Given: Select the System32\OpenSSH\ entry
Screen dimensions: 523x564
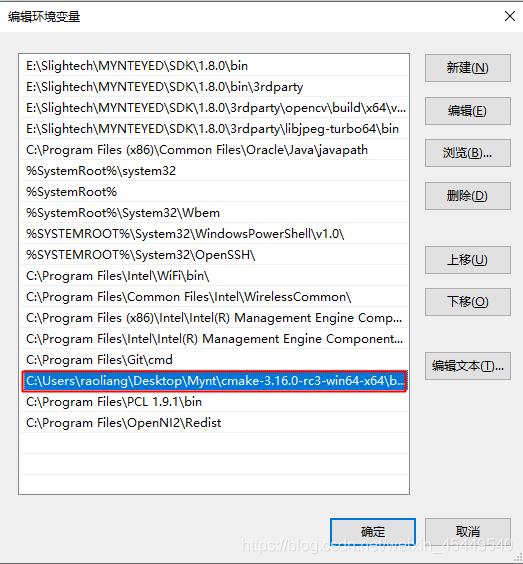Looking at the screenshot, I should (x=214, y=255).
